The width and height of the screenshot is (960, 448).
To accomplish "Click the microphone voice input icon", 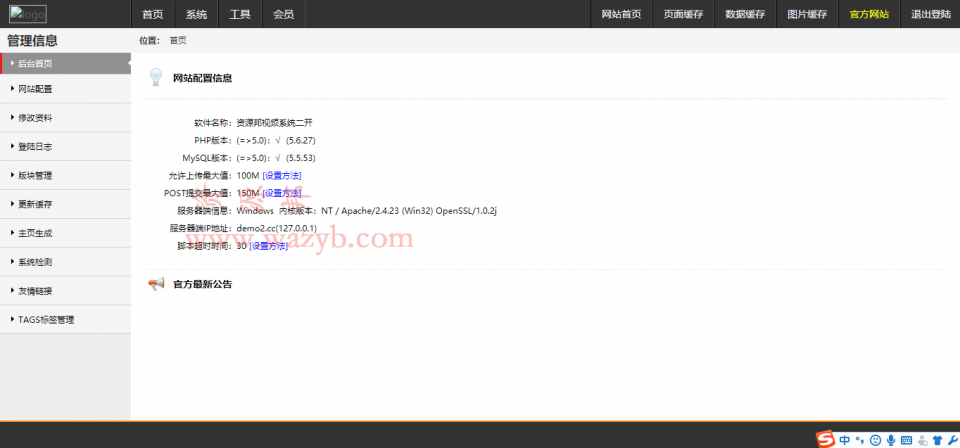I will pos(891,439).
